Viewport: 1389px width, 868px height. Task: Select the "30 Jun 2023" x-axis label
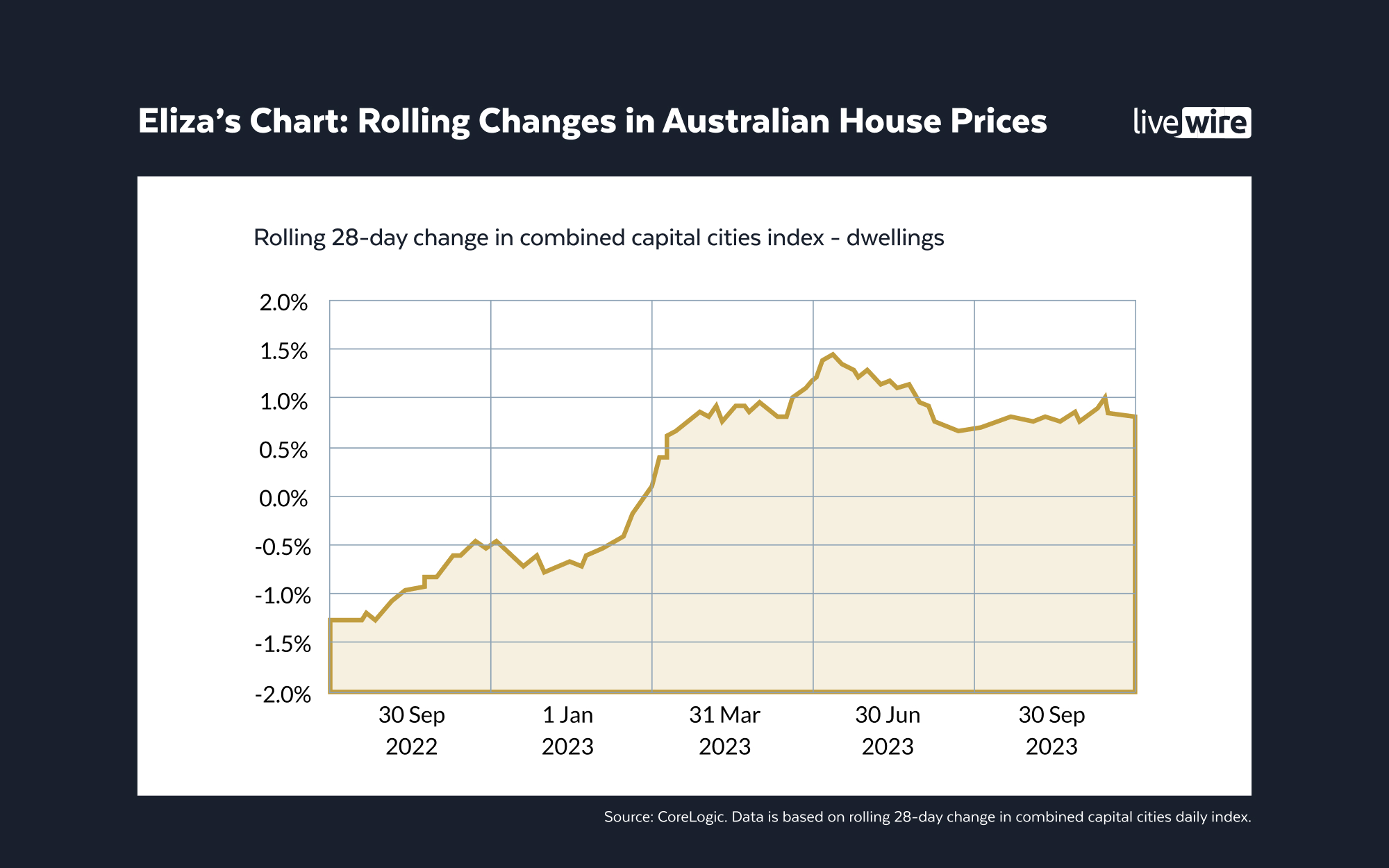point(888,731)
